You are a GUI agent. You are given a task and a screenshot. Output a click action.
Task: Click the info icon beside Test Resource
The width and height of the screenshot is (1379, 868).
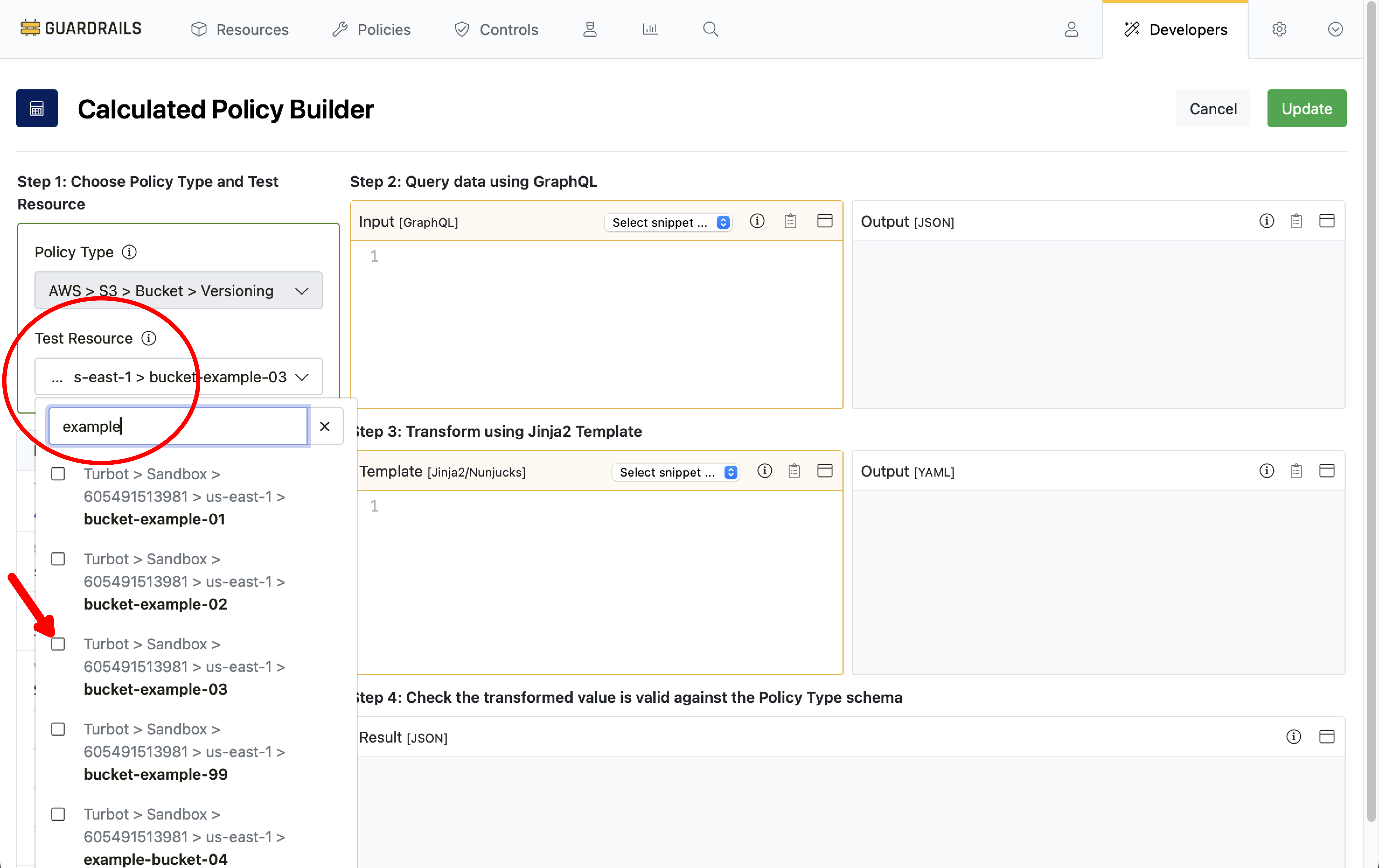pos(148,338)
